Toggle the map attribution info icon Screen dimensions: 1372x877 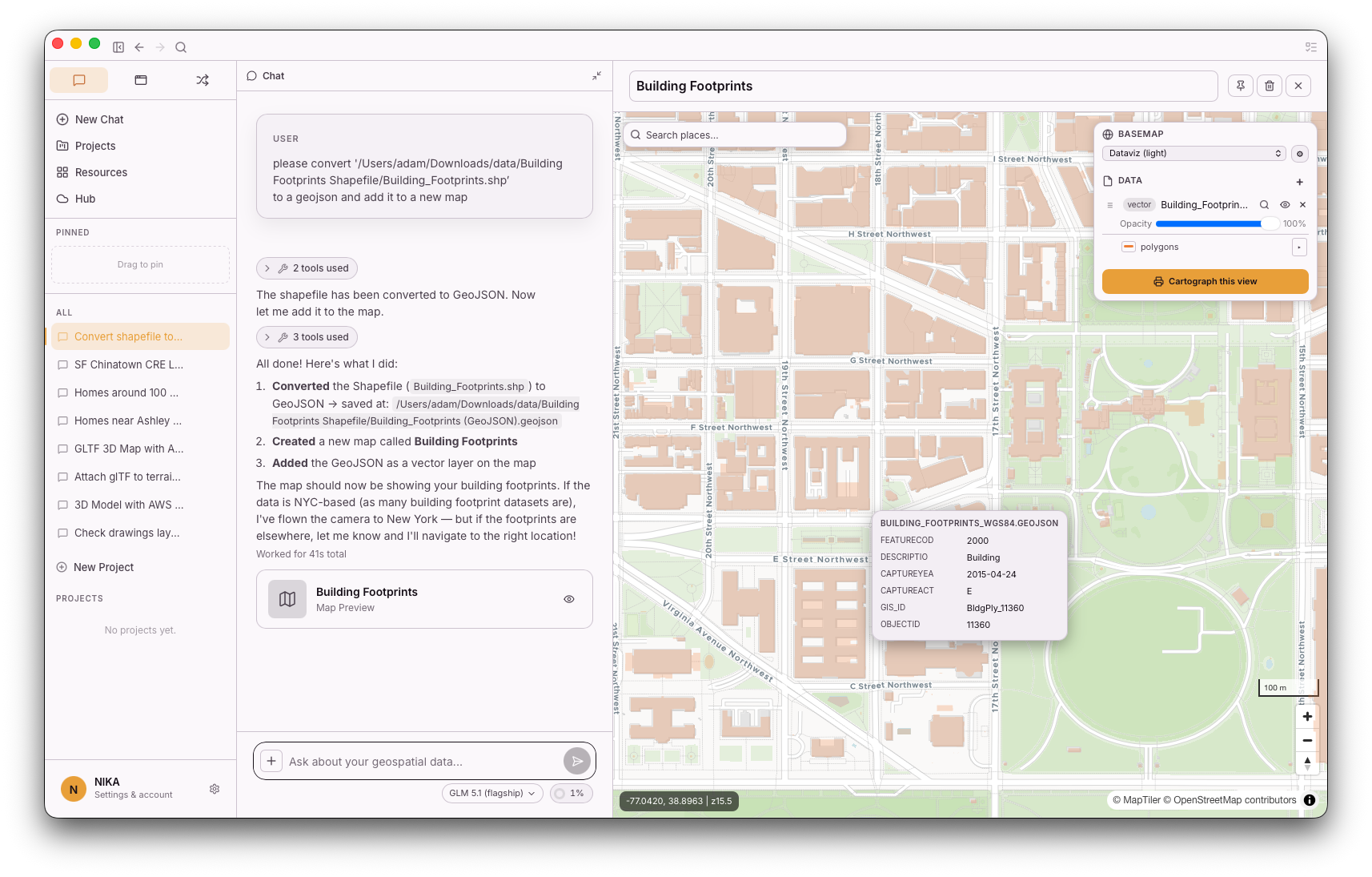coord(1310,800)
